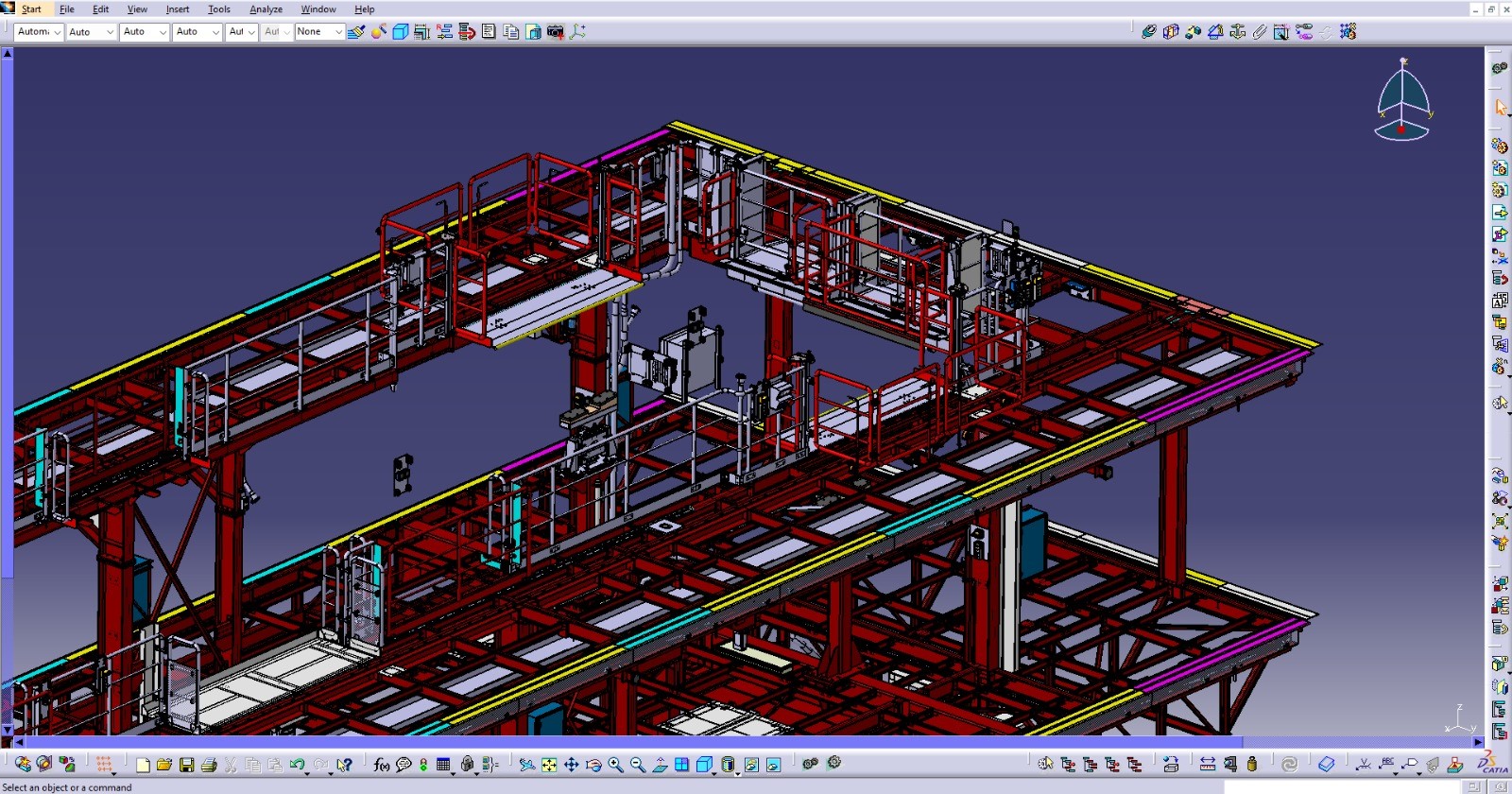
Task: Click the Undo arrow icon
Action: pos(298,765)
